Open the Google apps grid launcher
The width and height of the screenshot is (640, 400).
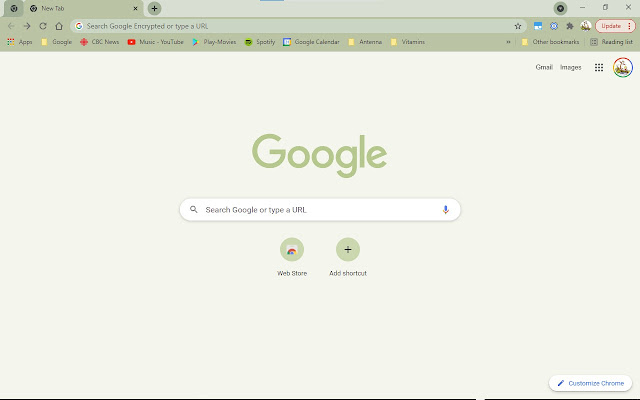(x=599, y=67)
